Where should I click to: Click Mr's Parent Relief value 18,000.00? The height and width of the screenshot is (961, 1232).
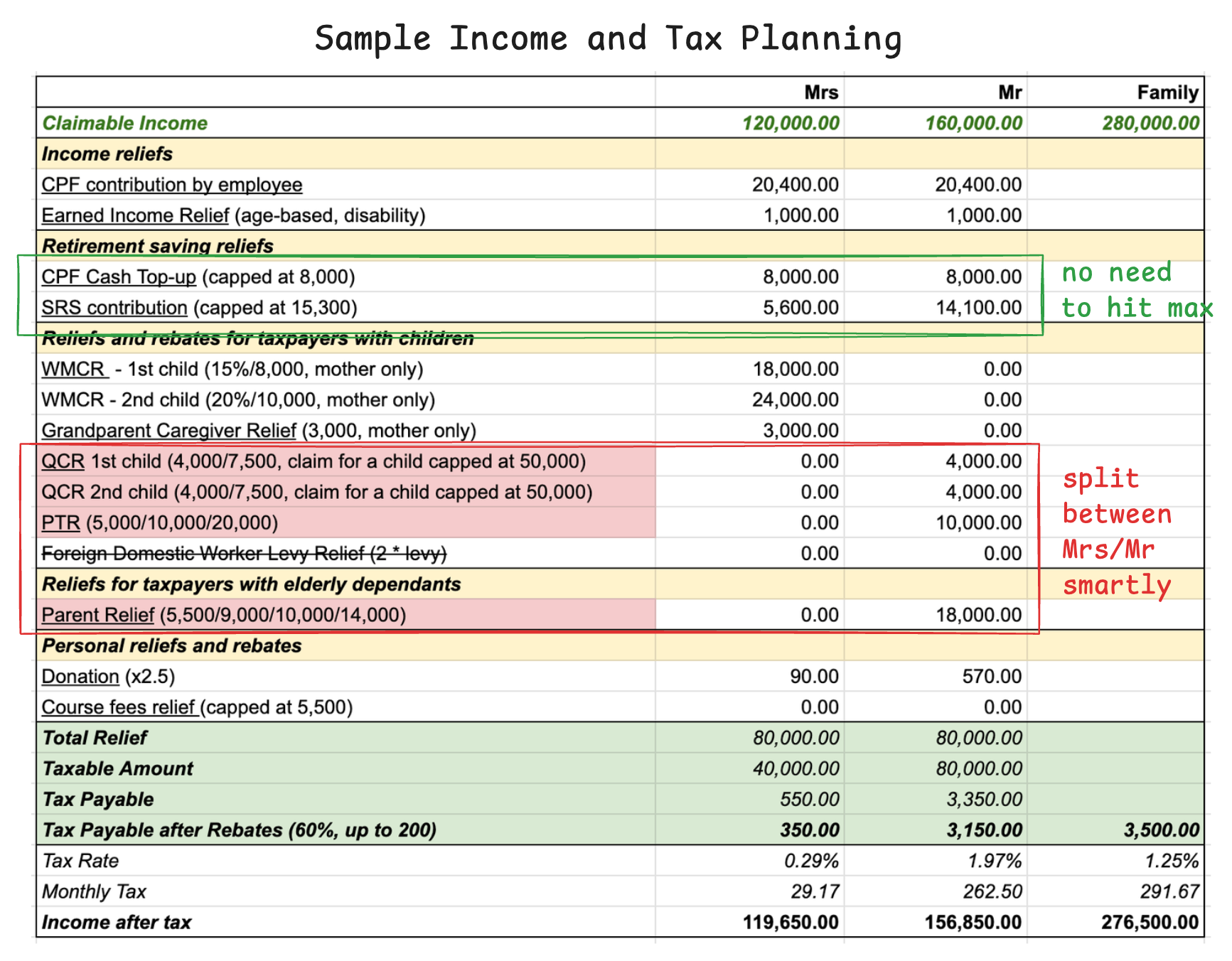(977, 615)
